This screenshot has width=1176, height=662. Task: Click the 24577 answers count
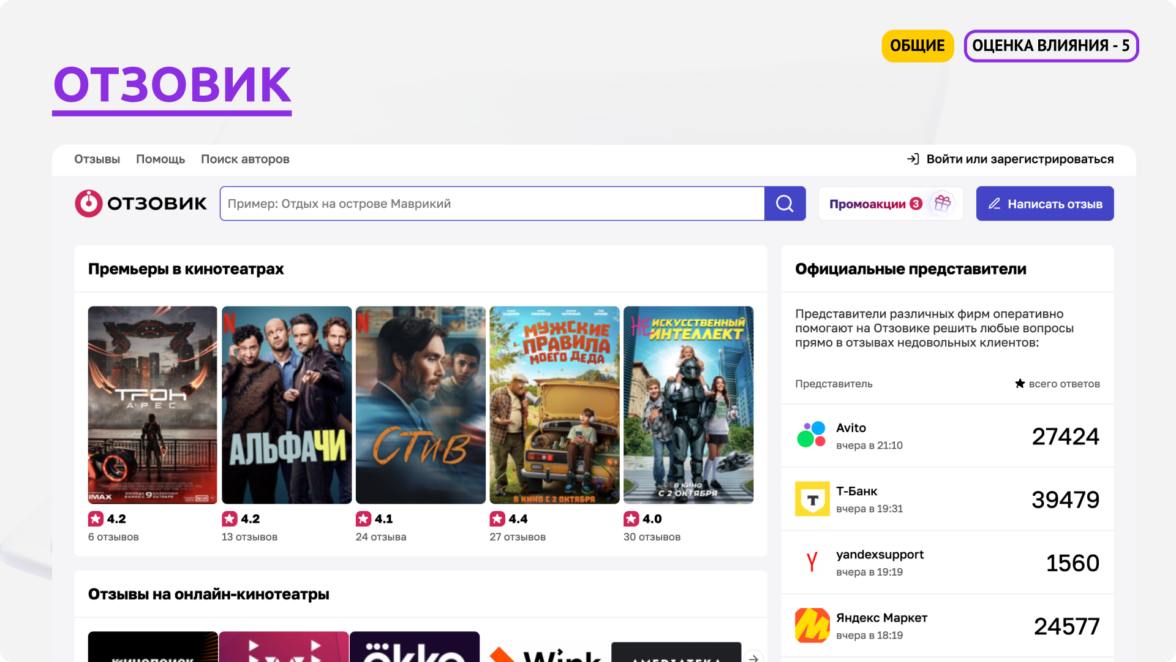(1066, 626)
